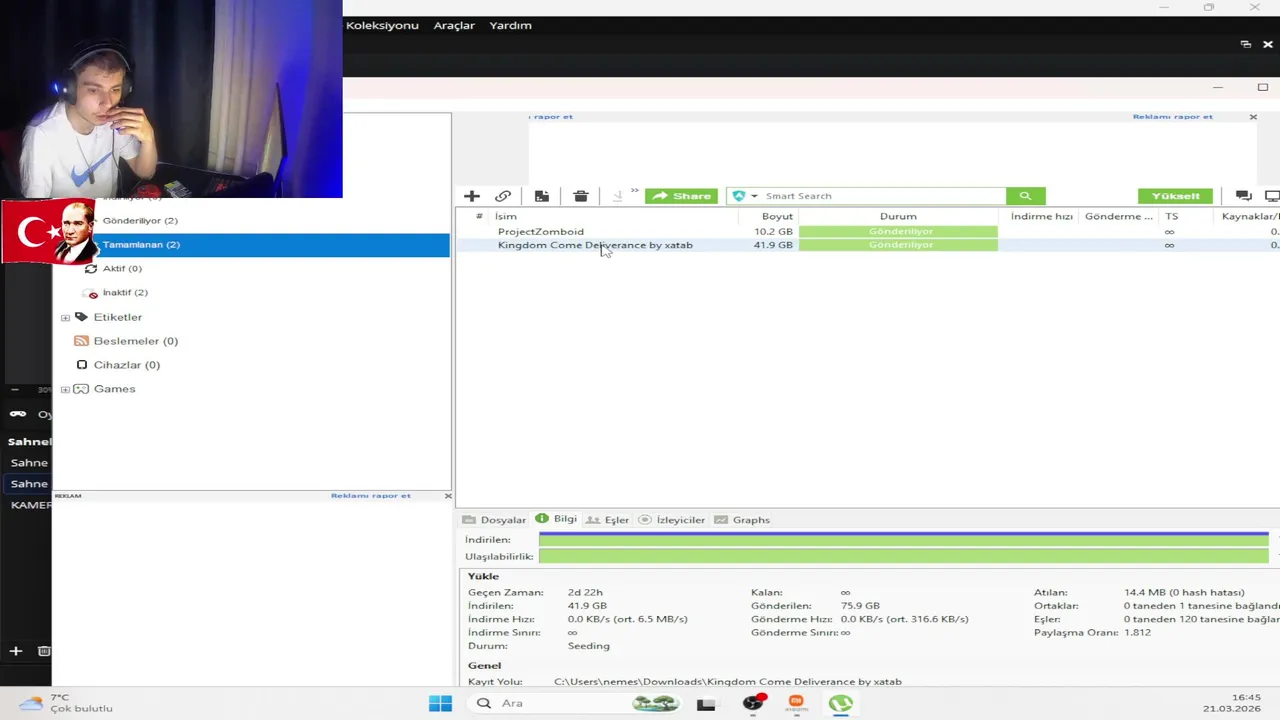This screenshot has width=1280, height=720.
Task: Click the Paylaşma Oranı value 1.812
Action: [1137, 632]
